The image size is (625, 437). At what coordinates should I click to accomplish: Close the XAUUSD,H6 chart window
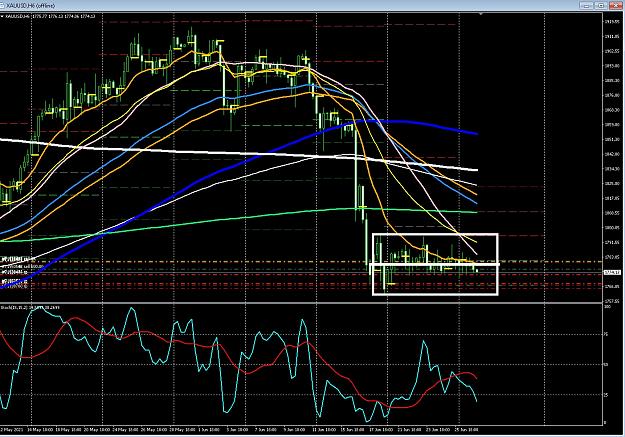(616, 5)
